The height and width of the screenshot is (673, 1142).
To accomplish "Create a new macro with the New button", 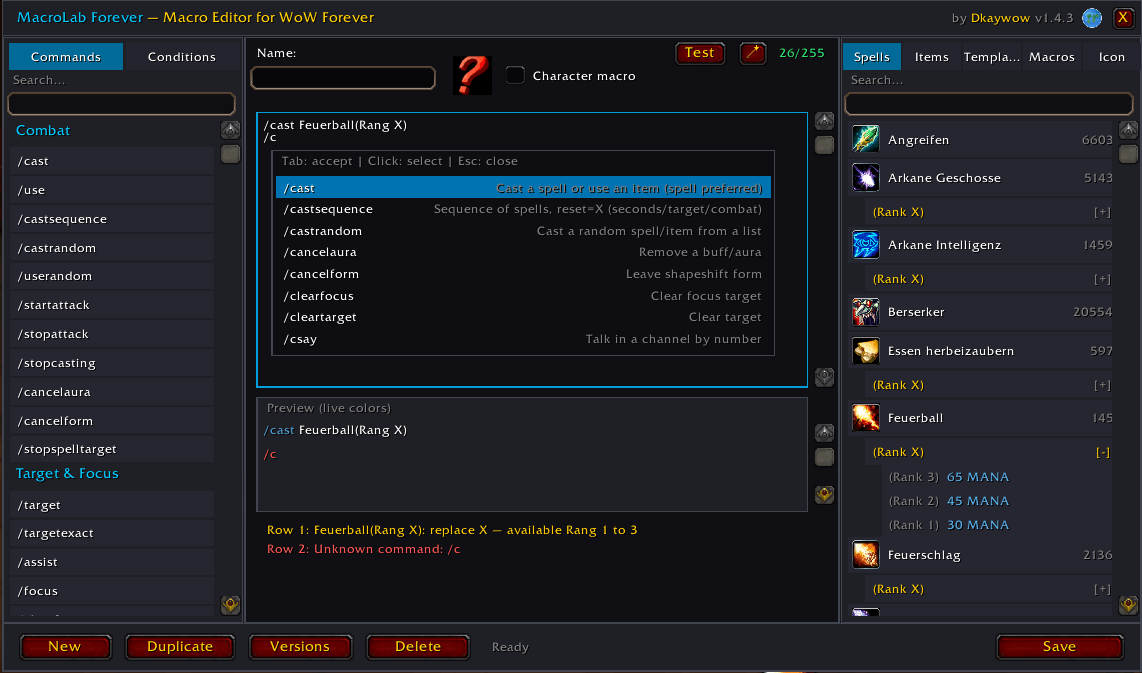I will [x=65, y=647].
